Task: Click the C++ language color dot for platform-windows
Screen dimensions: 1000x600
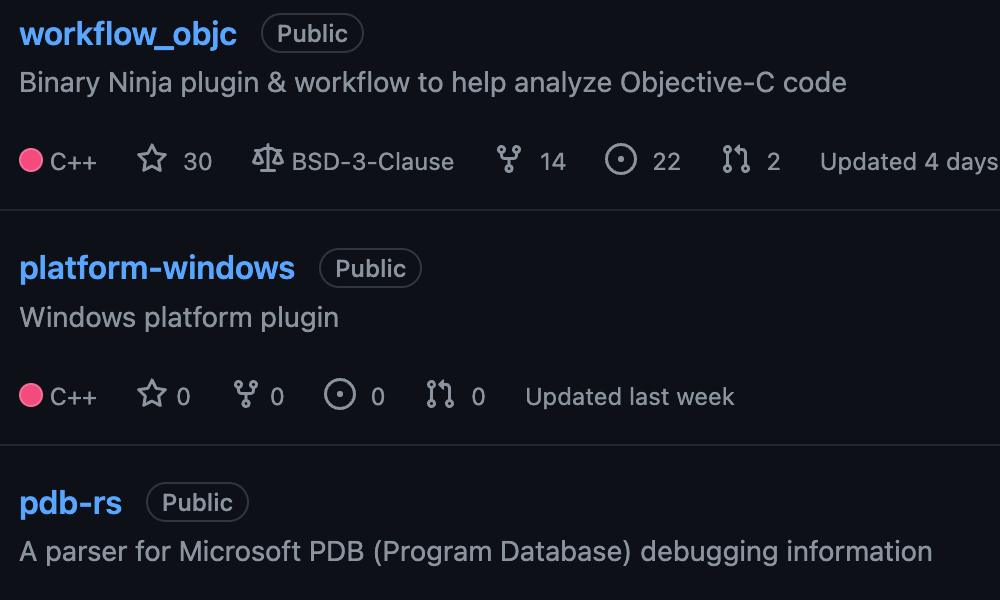Action: pos(31,395)
